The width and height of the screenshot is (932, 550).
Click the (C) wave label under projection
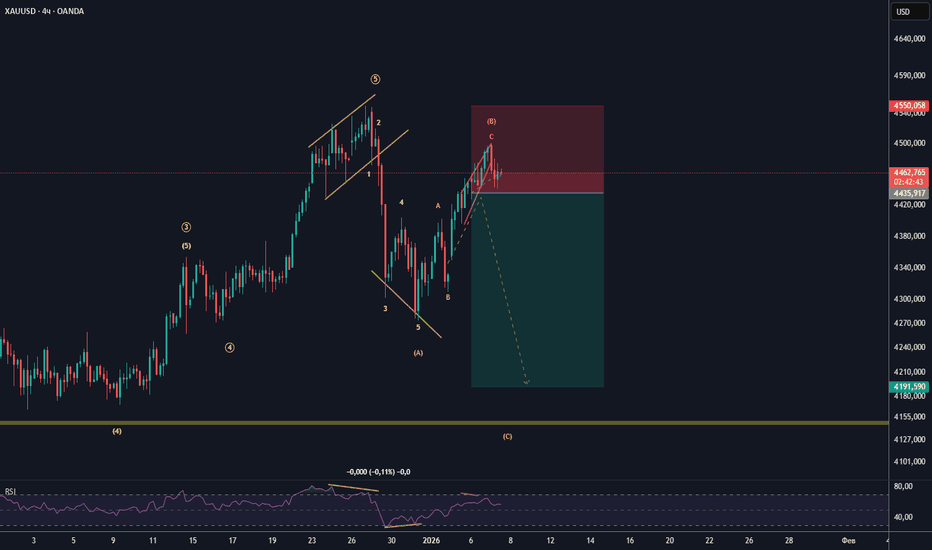(x=507, y=437)
